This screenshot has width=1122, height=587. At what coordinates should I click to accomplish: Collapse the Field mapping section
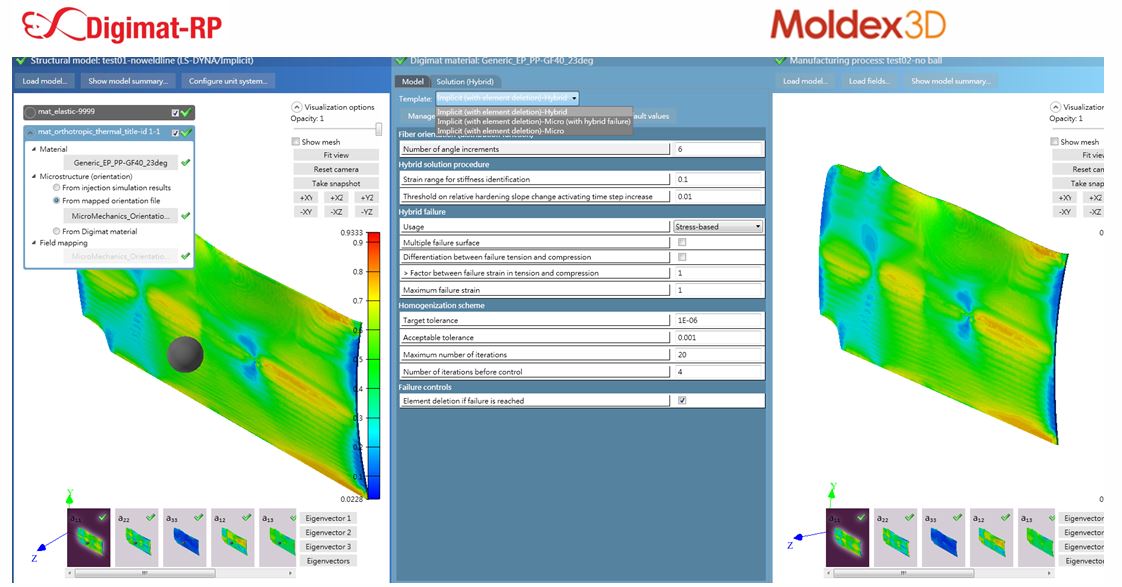point(34,243)
